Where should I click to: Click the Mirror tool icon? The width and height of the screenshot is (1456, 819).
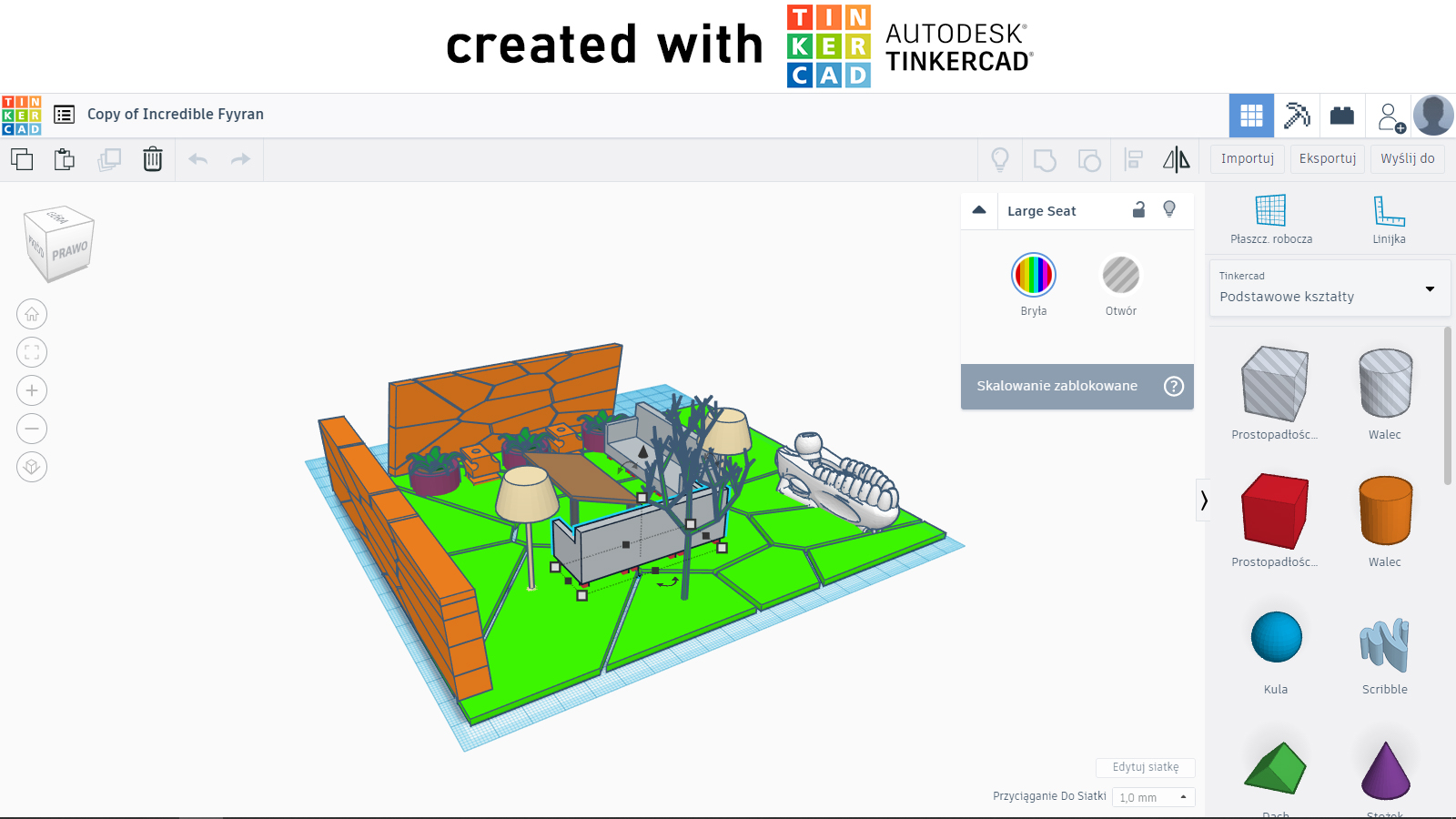point(1177,160)
